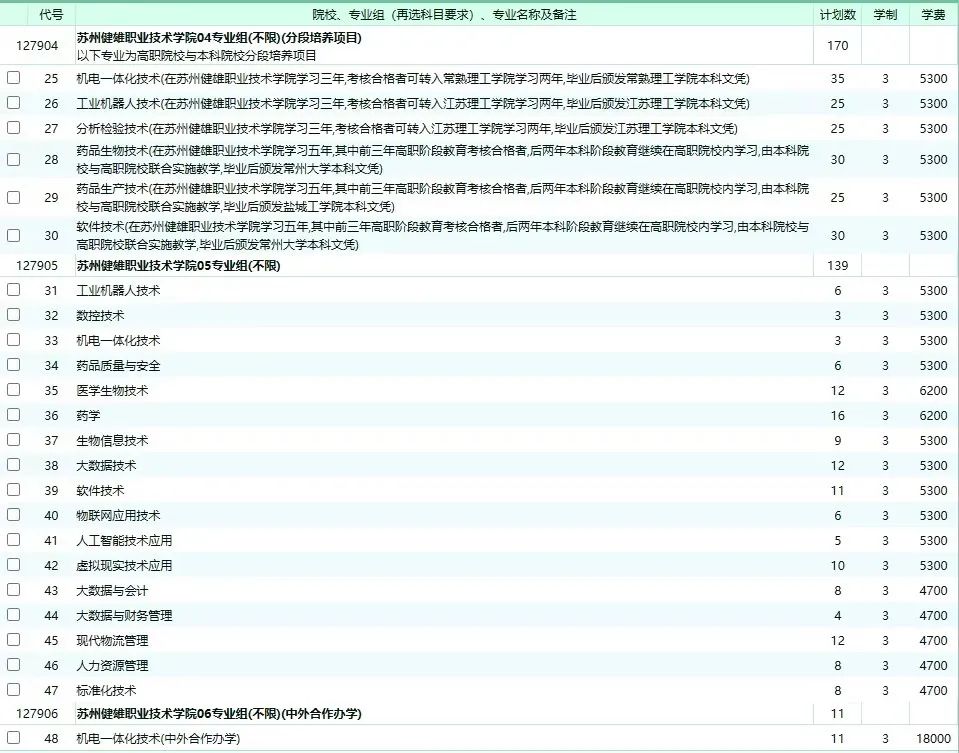Screen dimensions: 959x753
Task: Click the 计划数 column header
Action: [837, 14]
